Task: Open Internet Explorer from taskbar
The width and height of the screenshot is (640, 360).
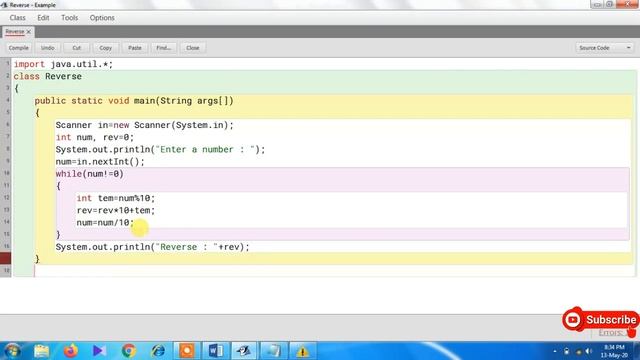Action: 158,351
